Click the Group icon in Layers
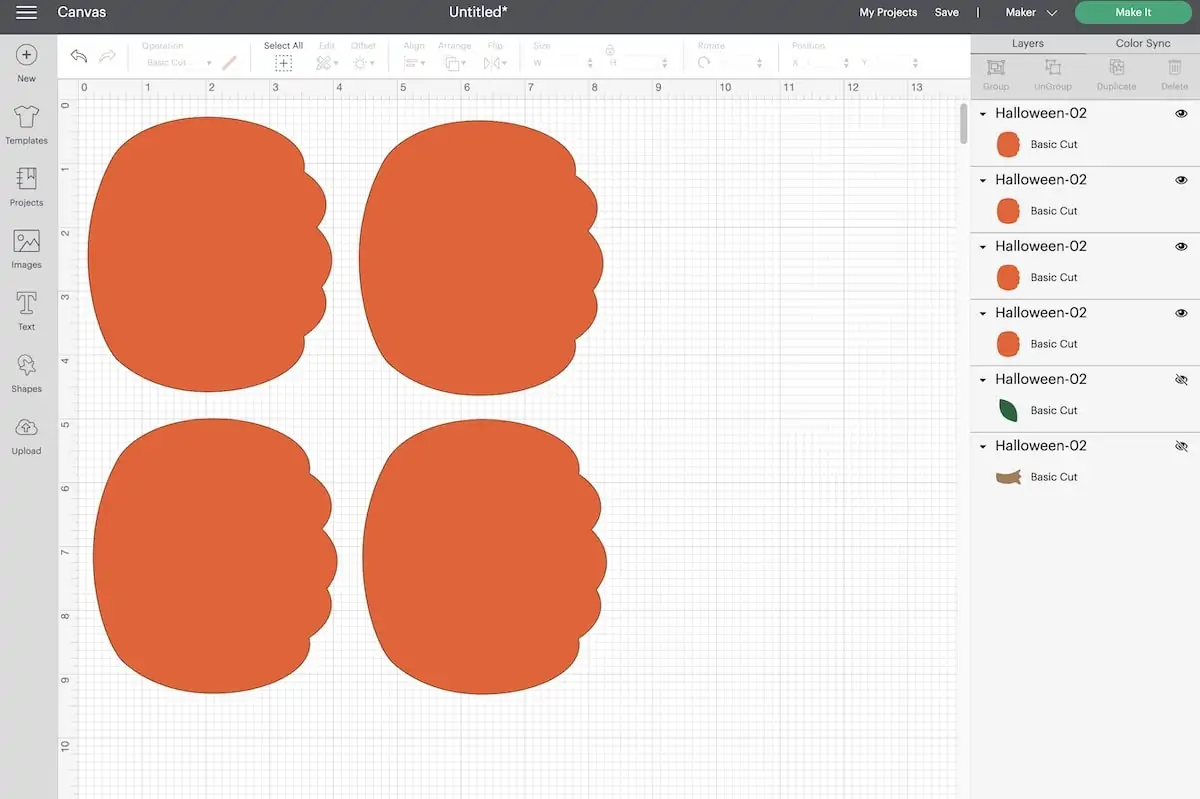1200x799 pixels. [996, 67]
